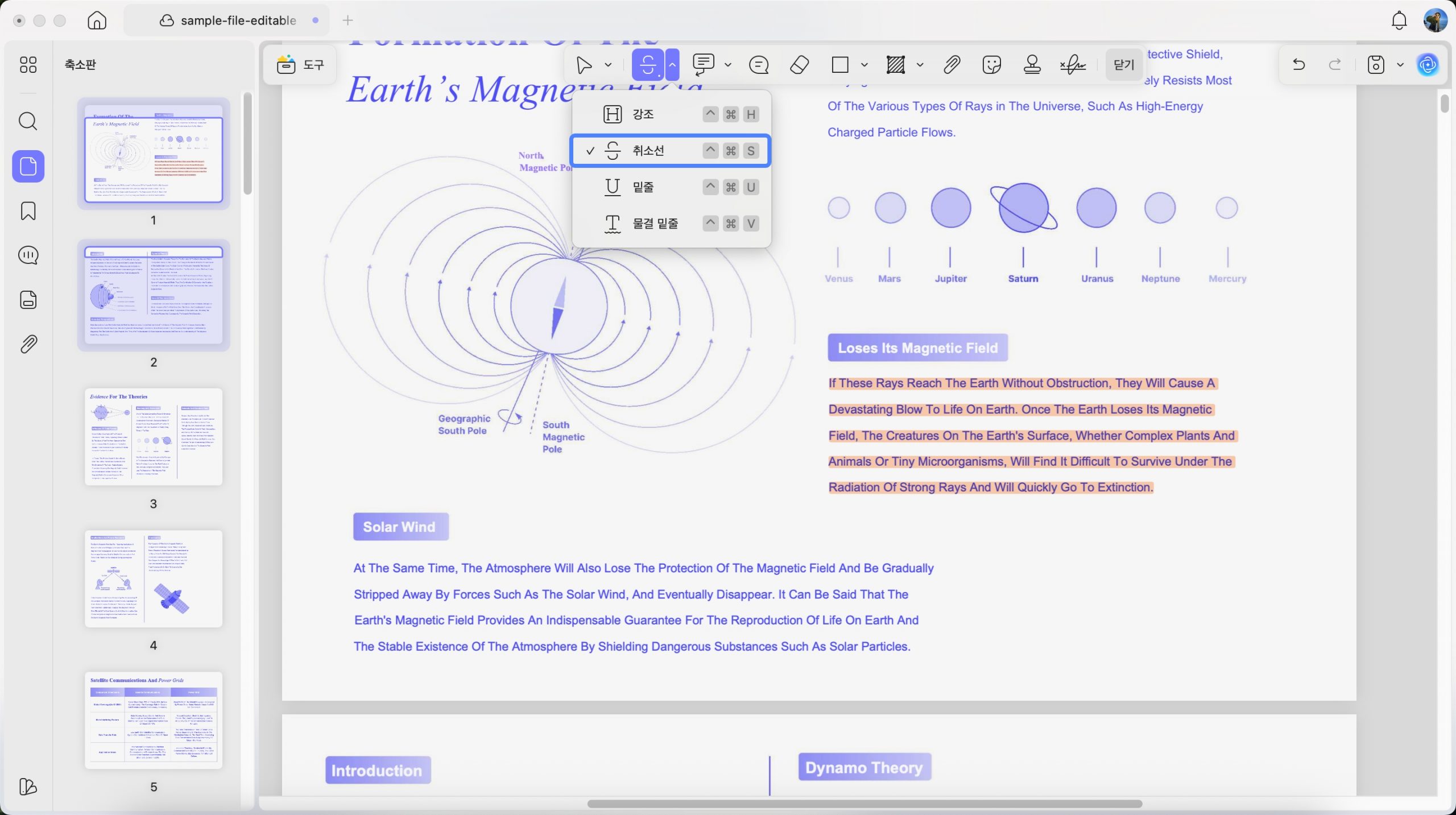Choose 물결 밑줄 squiggly underline option

pyautogui.click(x=671, y=224)
